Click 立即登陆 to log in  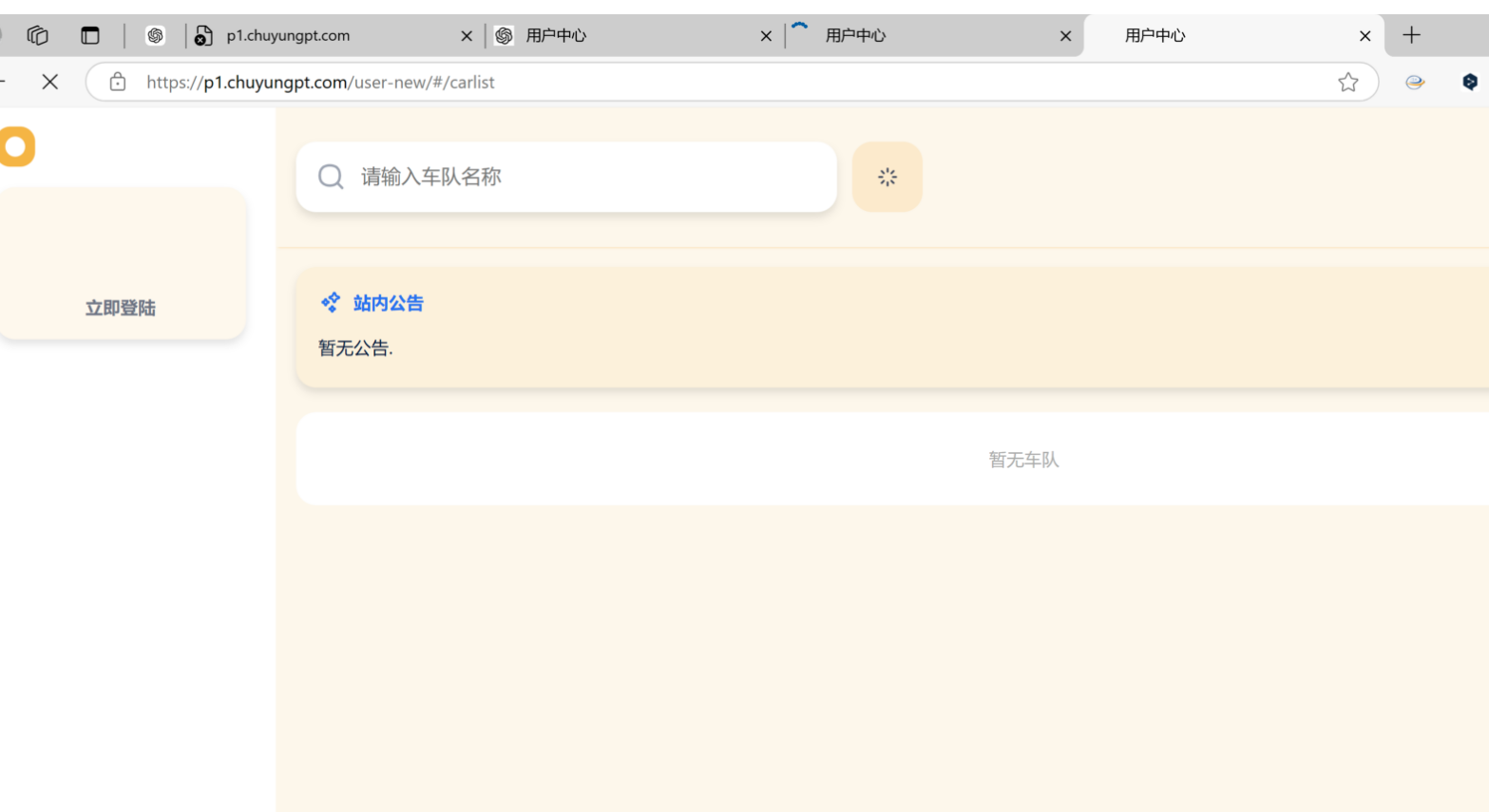pyautogui.click(x=121, y=308)
